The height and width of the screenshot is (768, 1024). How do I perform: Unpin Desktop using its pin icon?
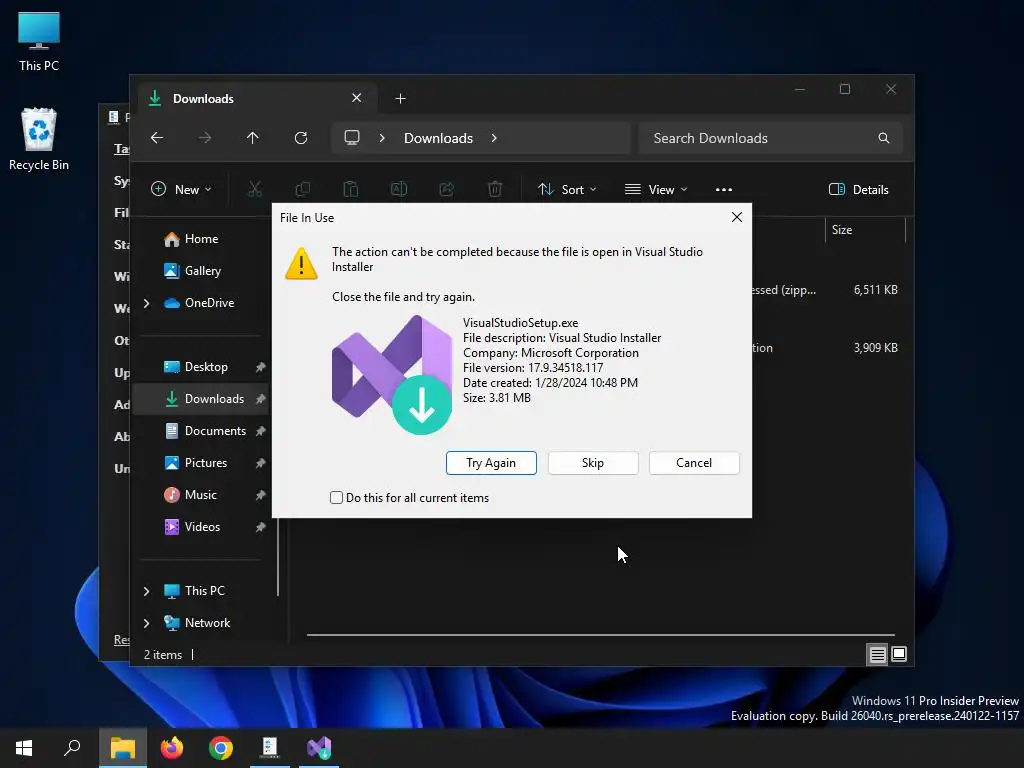pyautogui.click(x=261, y=367)
